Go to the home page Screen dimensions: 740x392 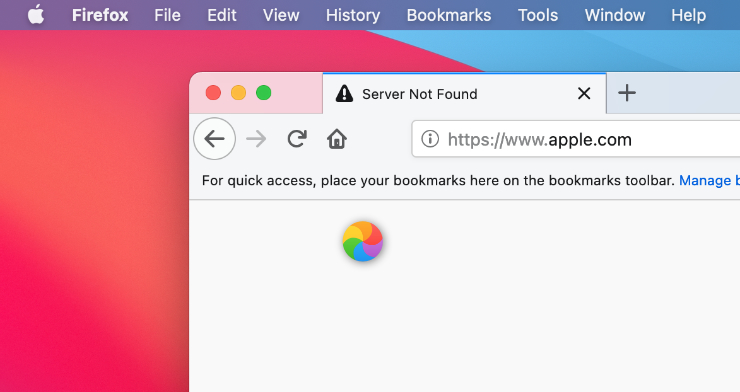tap(337, 139)
